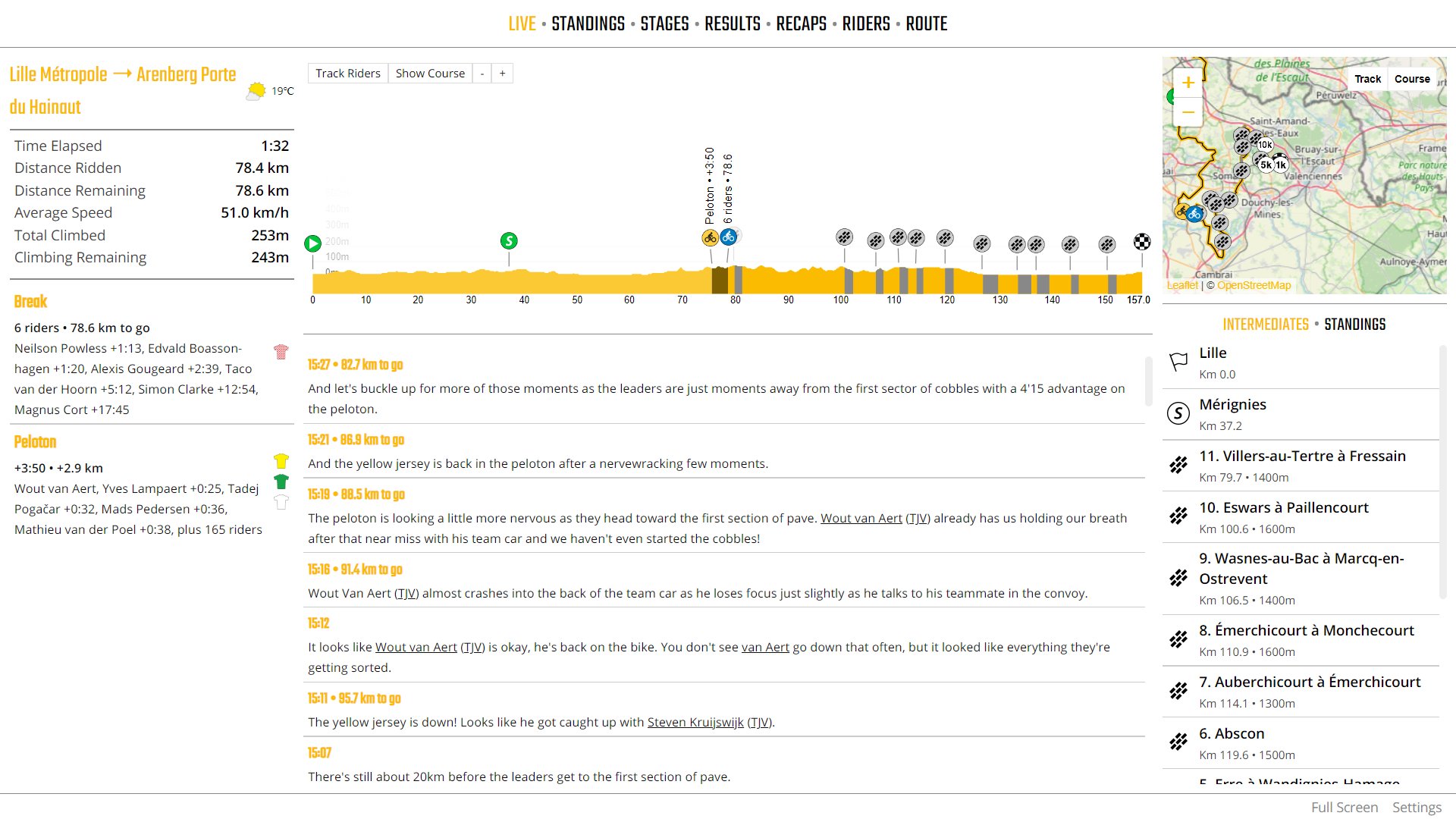
Task: Open Steven Kruijswijk rider link
Action: tap(695, 723)
